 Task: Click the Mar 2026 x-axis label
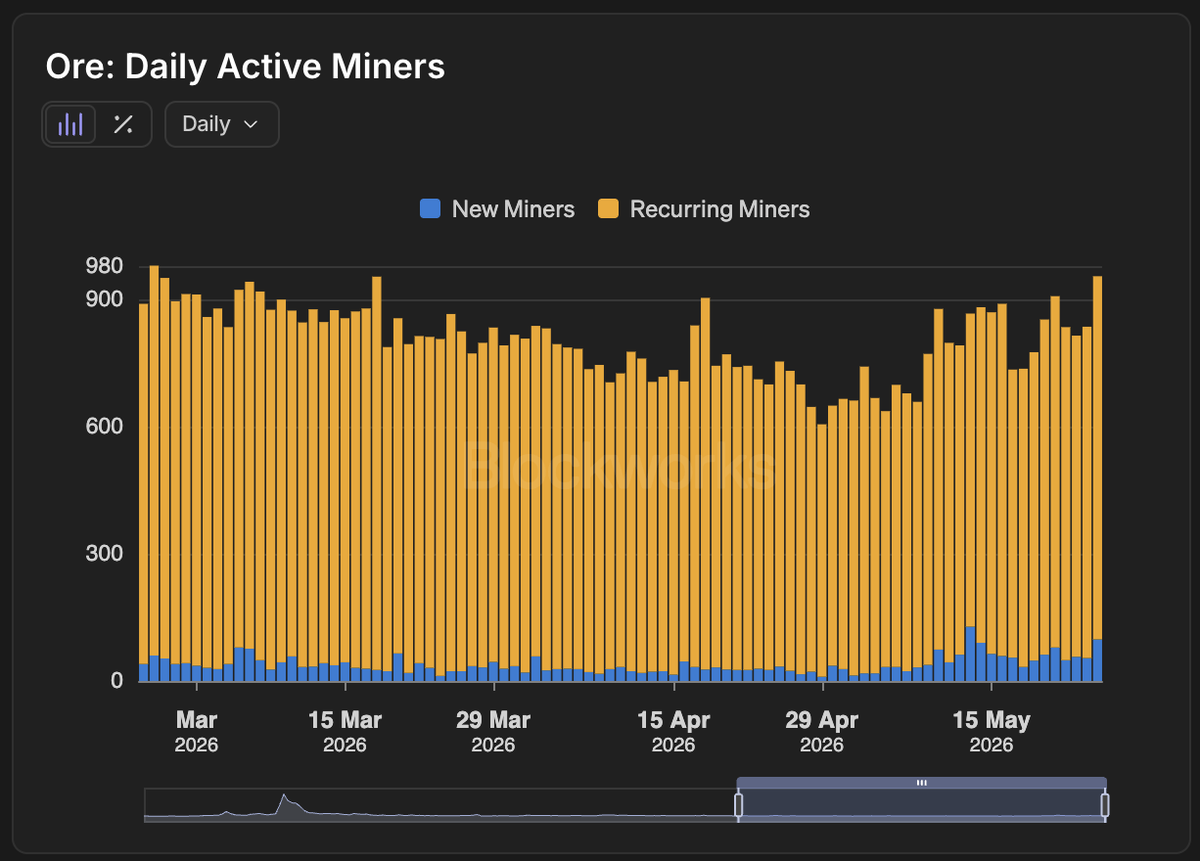click(x=197, y=731)
